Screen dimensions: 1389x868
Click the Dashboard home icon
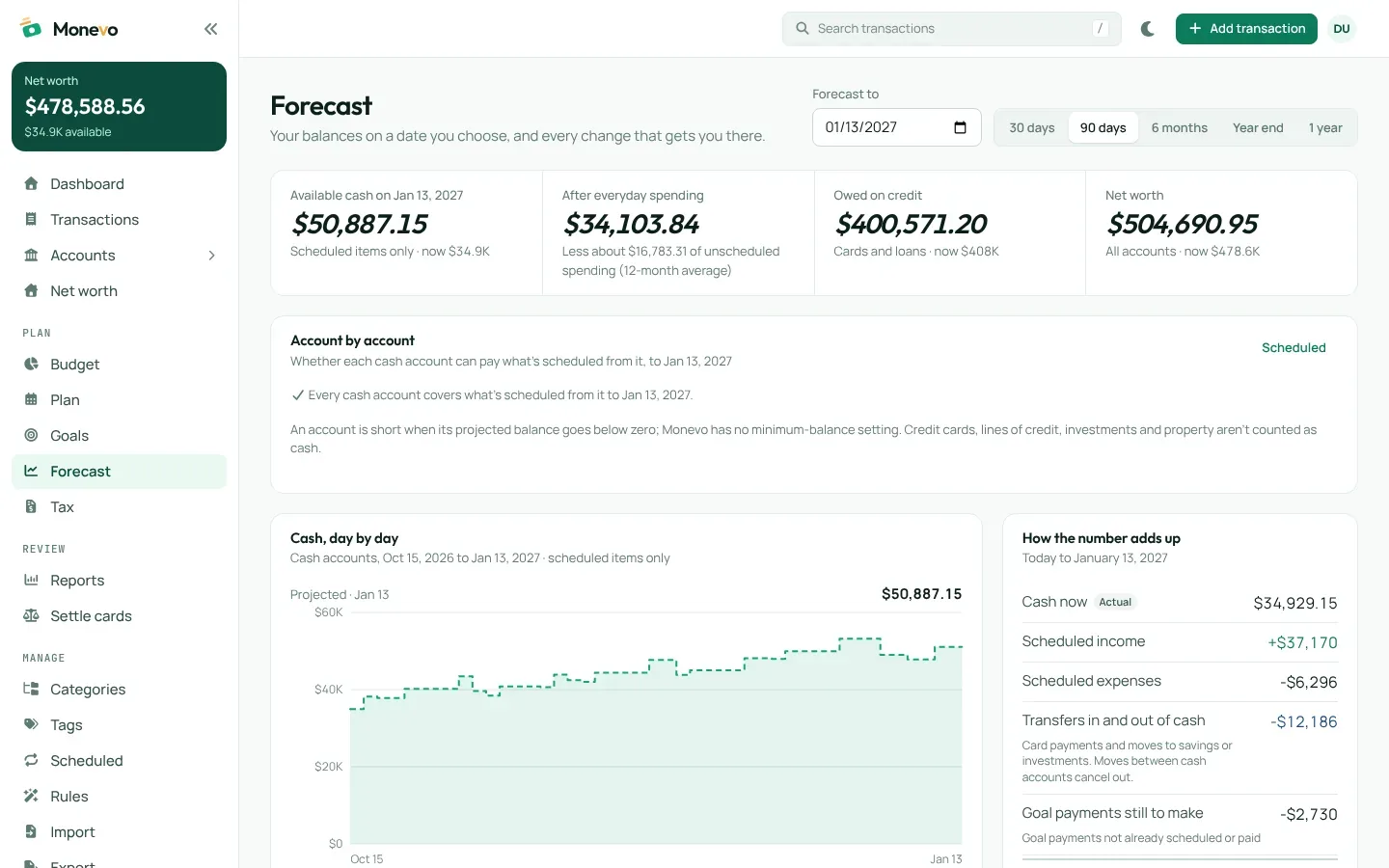coord(31,183)
